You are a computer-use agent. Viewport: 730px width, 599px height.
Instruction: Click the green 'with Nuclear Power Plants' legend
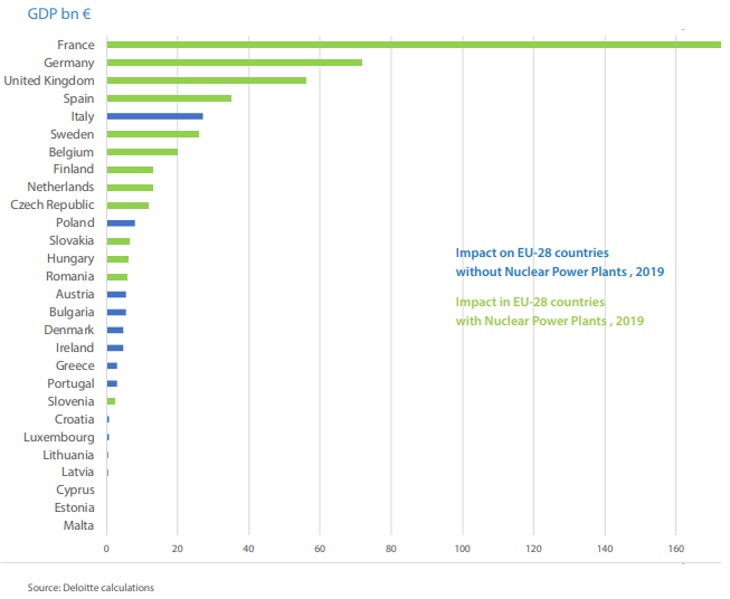pos(549,311)
